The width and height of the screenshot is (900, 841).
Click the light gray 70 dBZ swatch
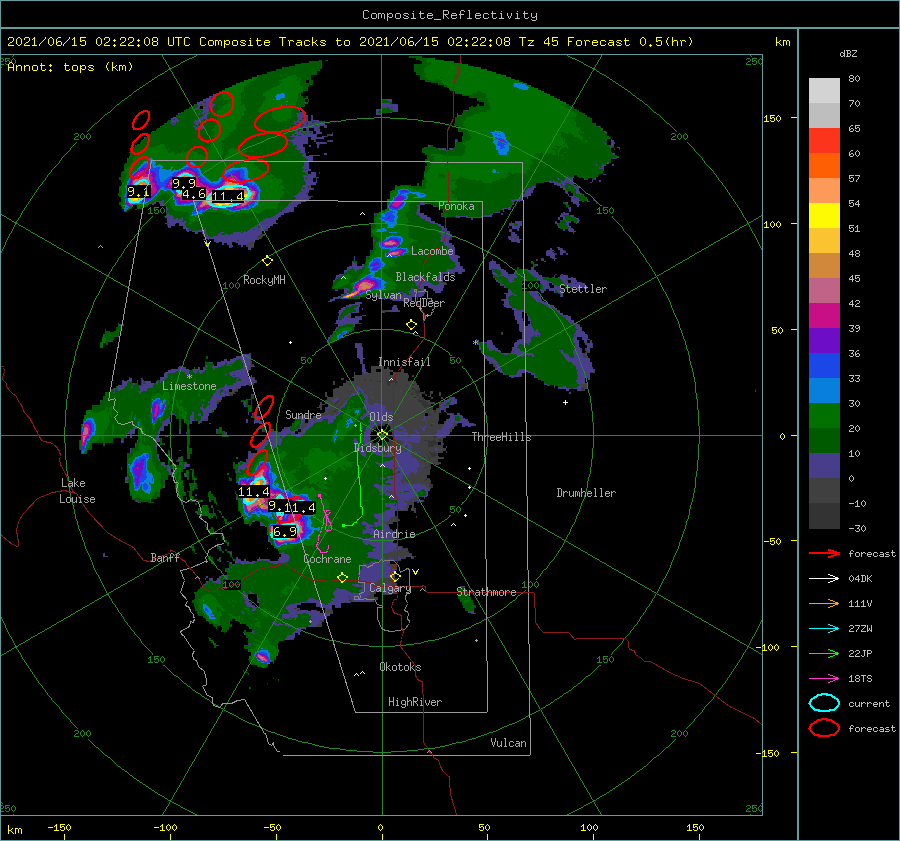[x=824, y=91]
